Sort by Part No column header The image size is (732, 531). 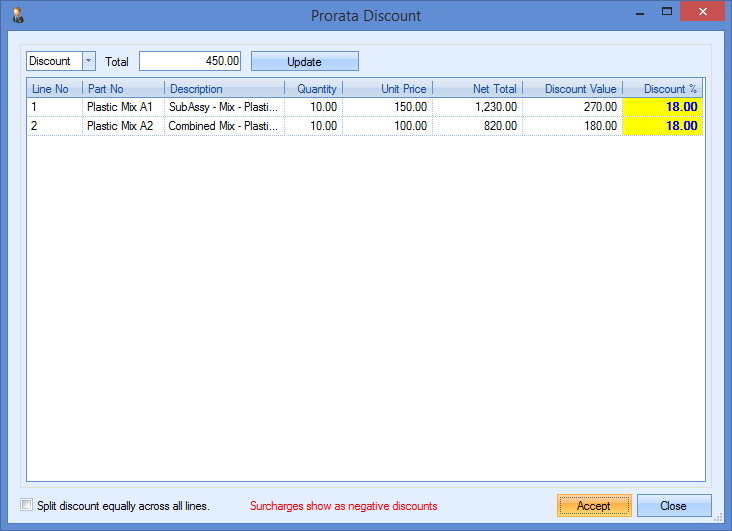click(123, 89)
